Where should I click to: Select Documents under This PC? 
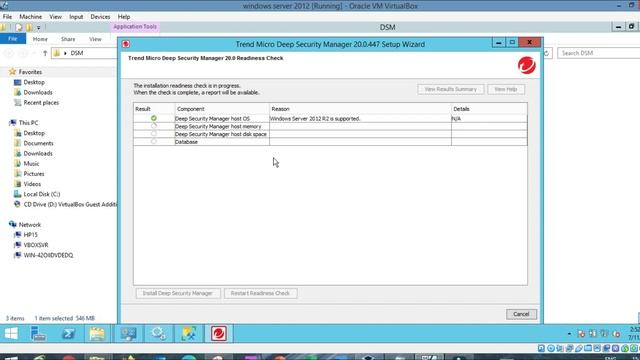(38, 143)
